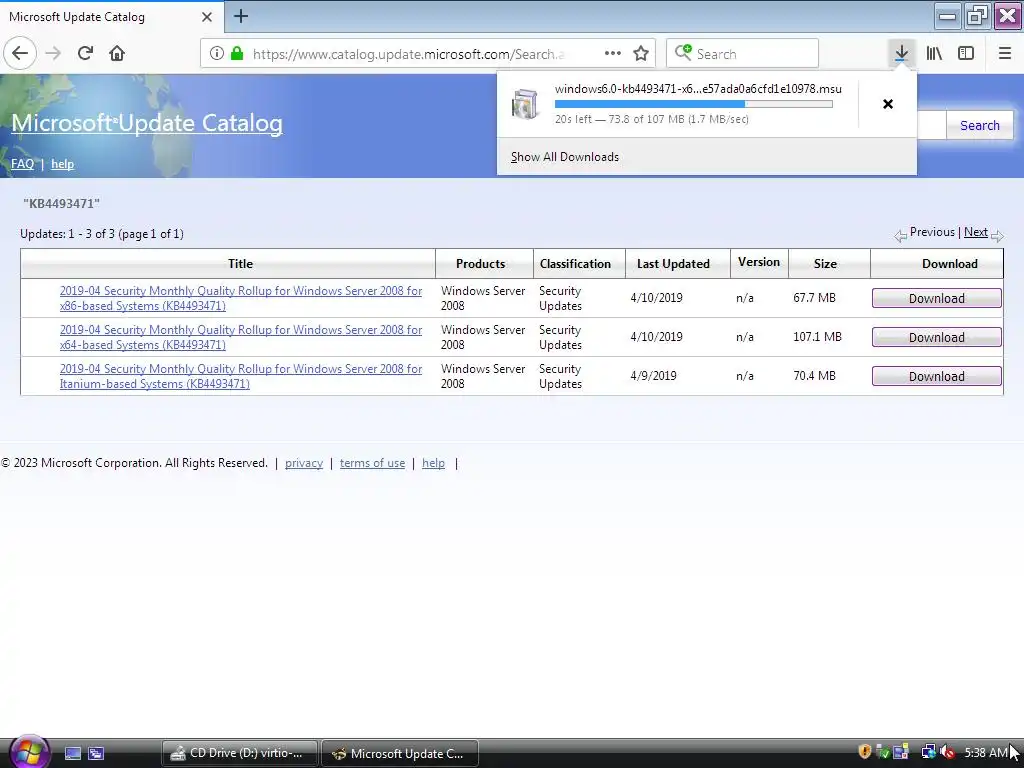Viewport: 1024px width, 768px height.
Task: Bookmark this page with the star
Action: click(641, 54)
